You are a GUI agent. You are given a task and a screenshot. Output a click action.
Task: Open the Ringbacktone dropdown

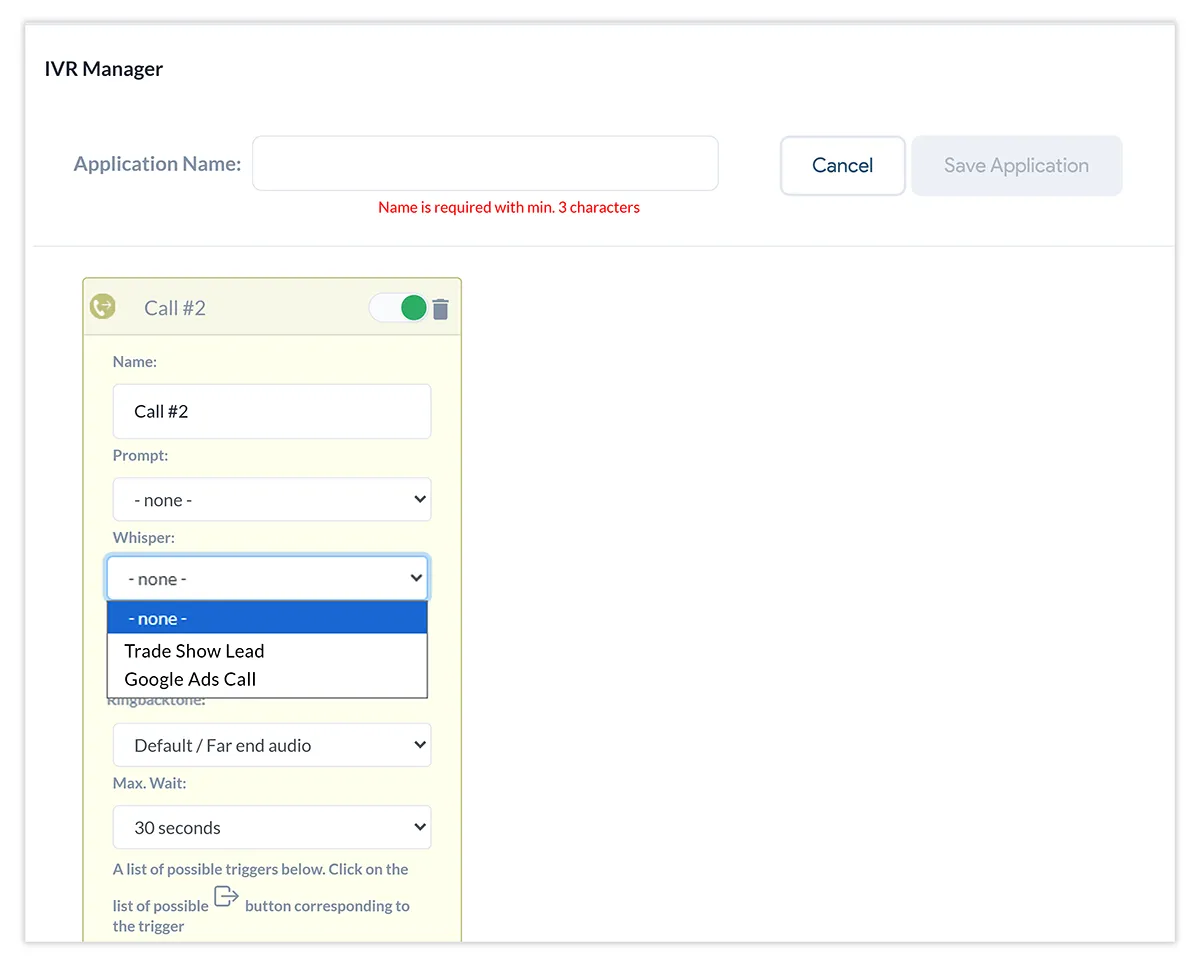coord(271,745)
